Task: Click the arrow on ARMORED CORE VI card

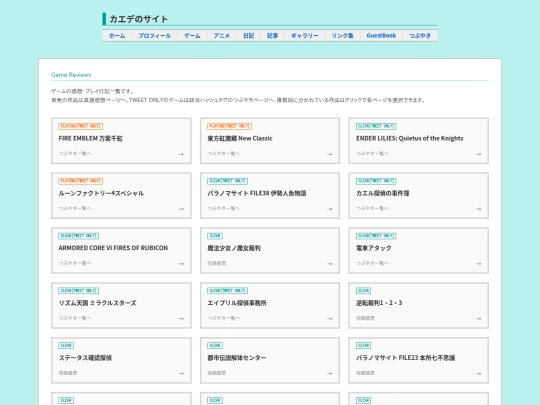Action: [181, 264]
